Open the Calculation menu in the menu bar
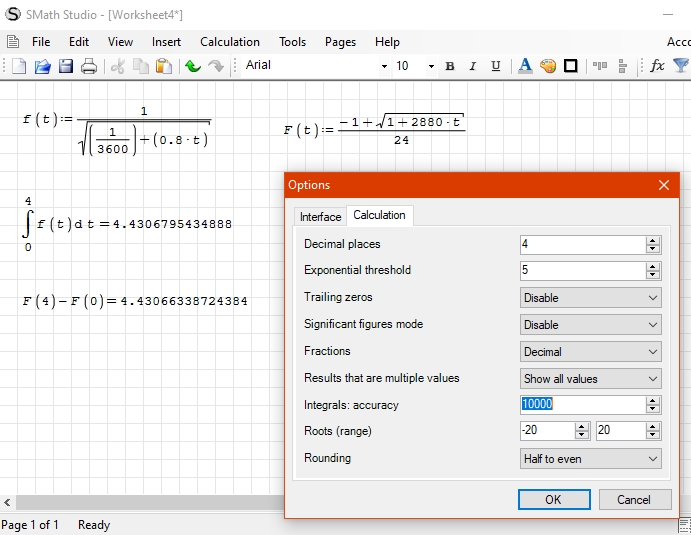Viewport: 691px width, 535px height. [x=229, y=42]
